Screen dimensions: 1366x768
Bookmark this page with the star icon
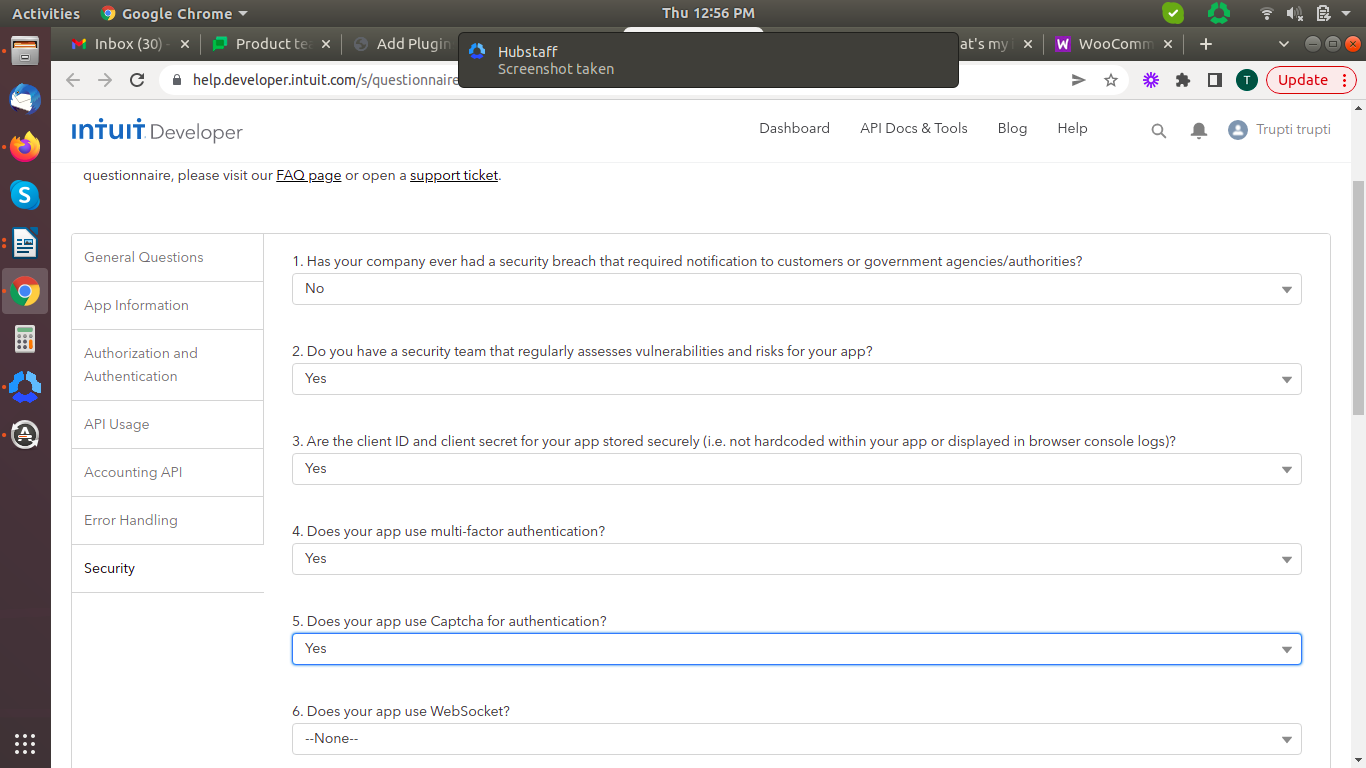pos(1111,80)
